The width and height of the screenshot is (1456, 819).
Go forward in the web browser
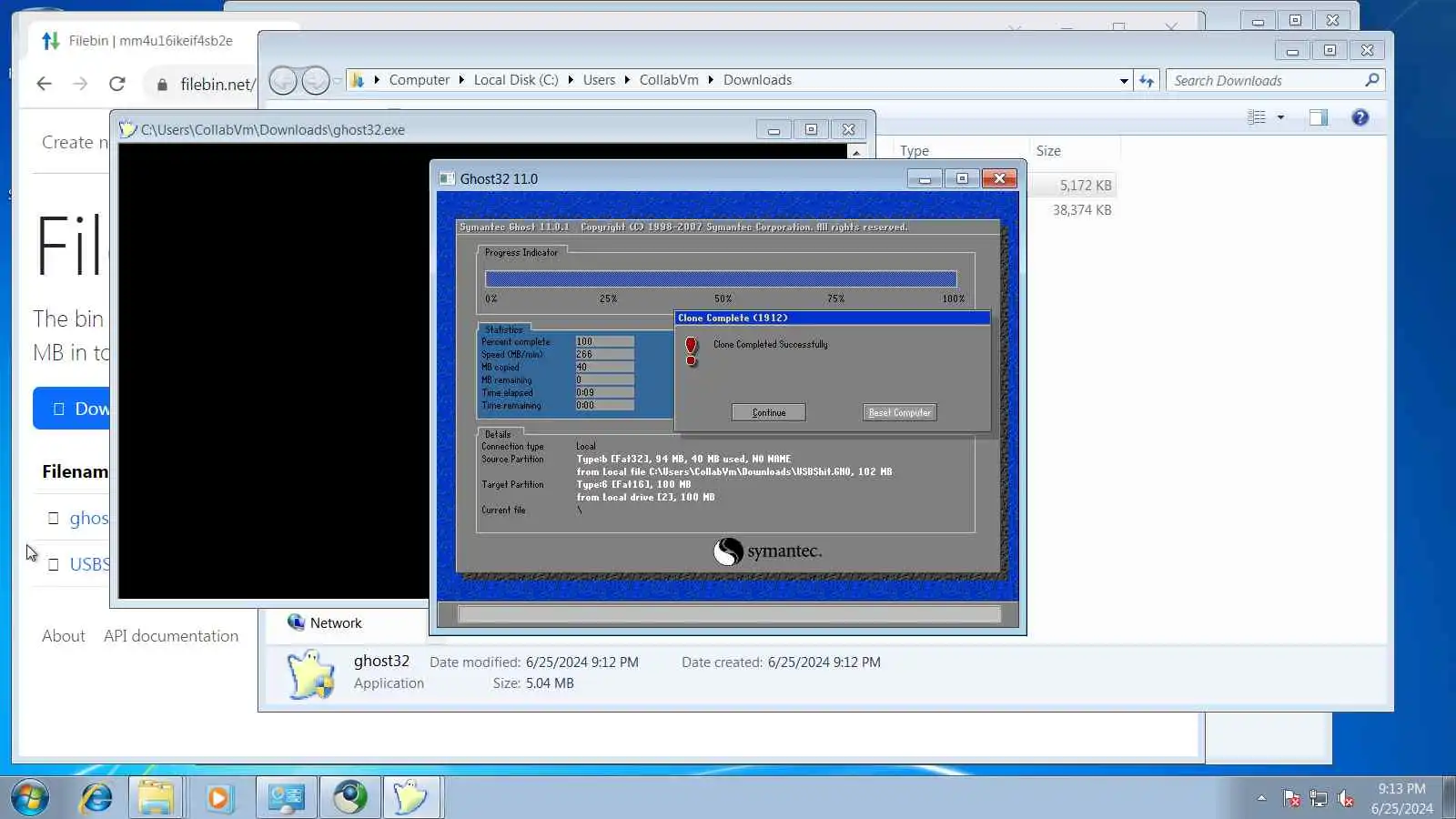(x=80, y=84)
